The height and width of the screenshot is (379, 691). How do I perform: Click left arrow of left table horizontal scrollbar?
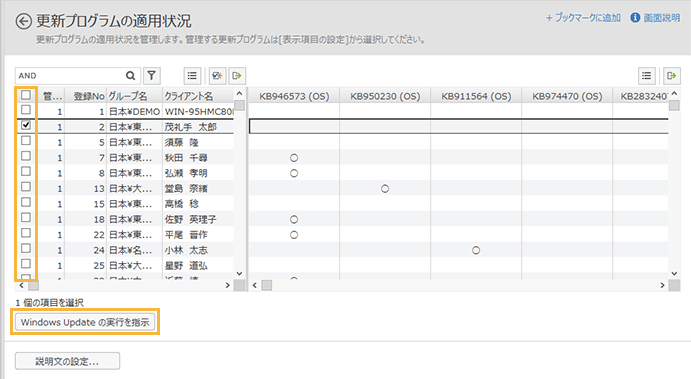pos(21,286)
